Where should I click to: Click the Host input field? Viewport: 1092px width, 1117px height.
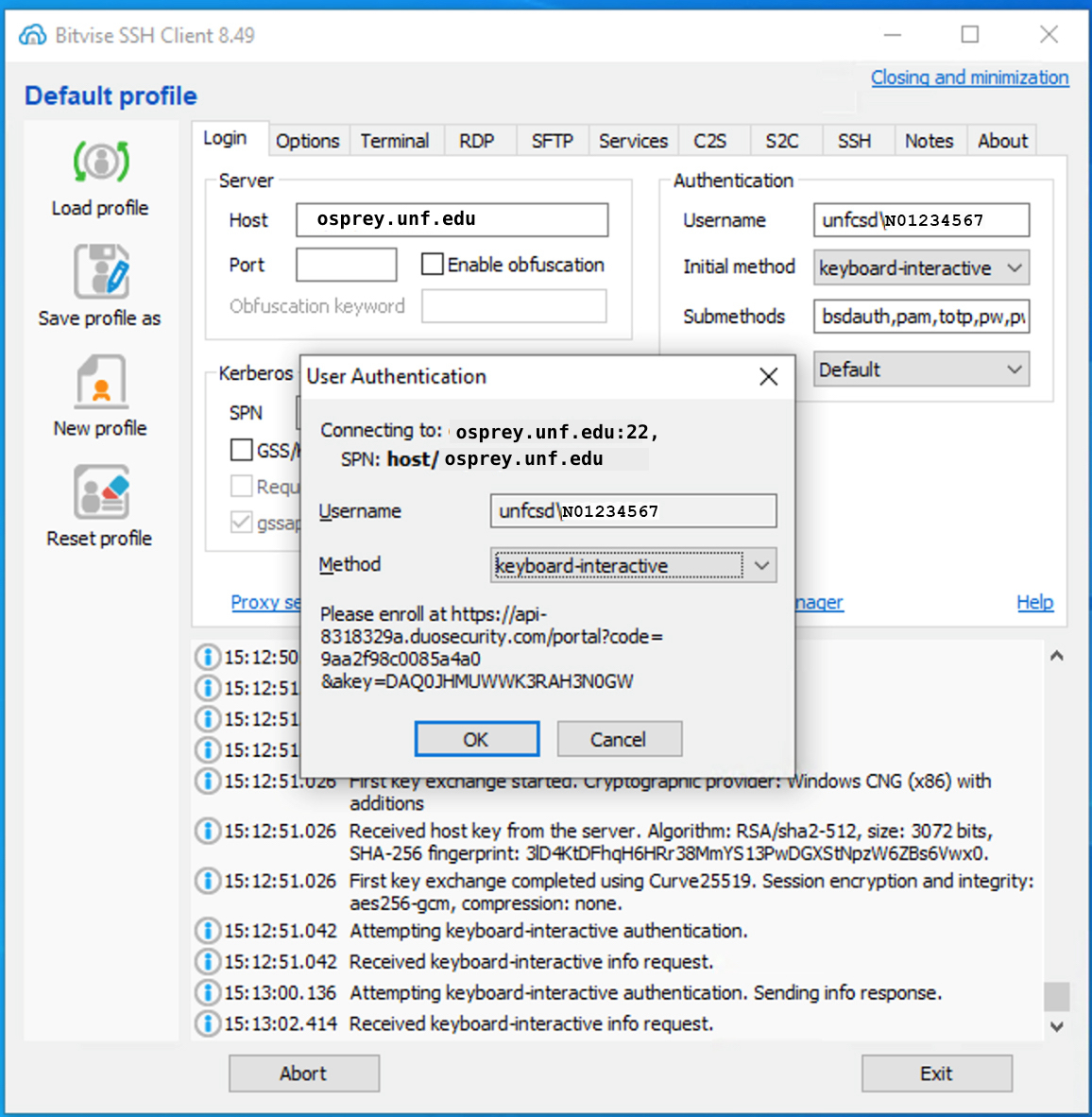452,219
